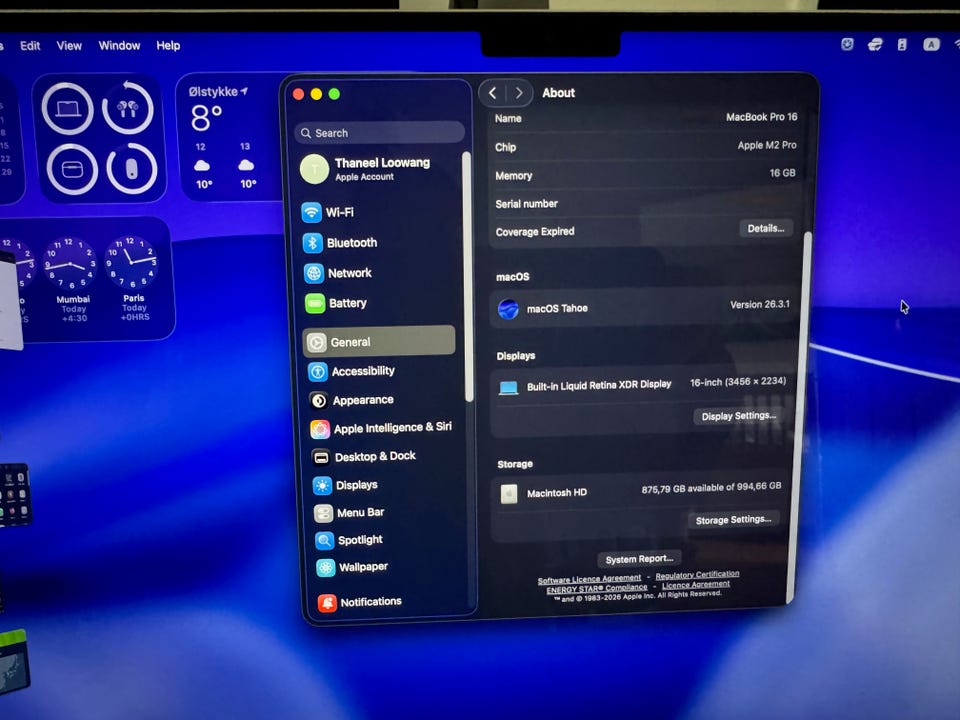960x720 pixels.
Task: Click the About pane scrollbar
Action: tap(801, 416)
